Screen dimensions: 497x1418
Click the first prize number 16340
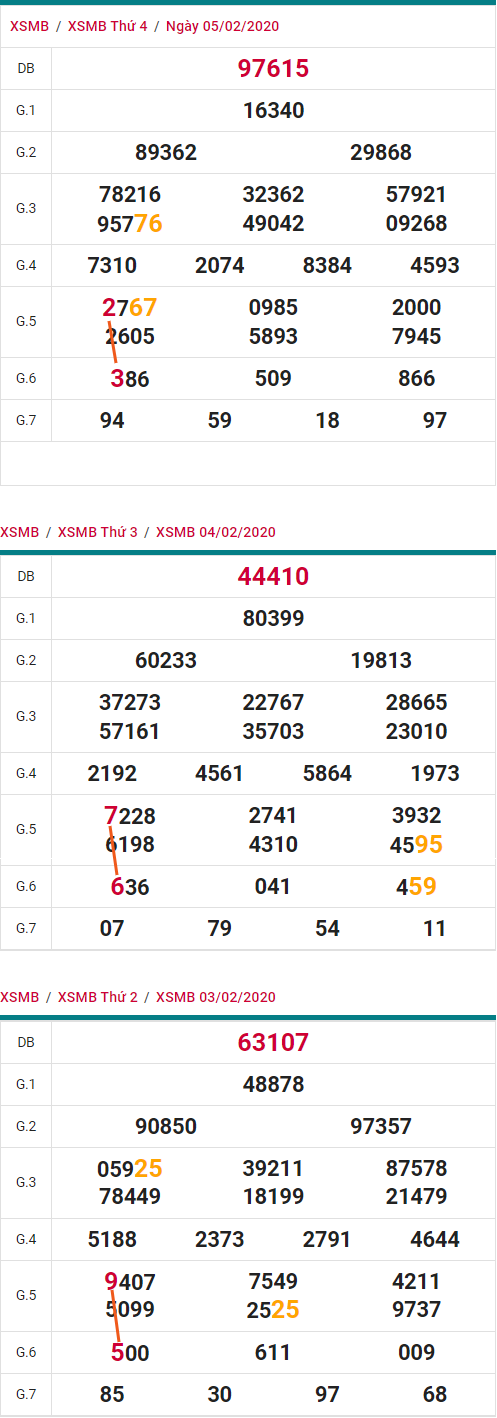pos(273,110)
